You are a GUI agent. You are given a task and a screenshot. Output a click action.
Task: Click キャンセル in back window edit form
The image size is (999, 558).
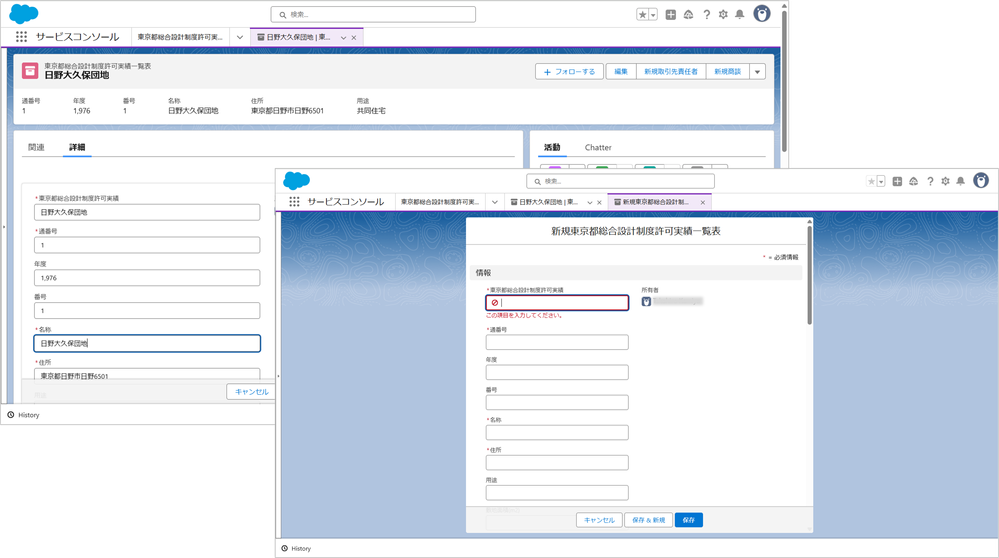tap(251, 392)
